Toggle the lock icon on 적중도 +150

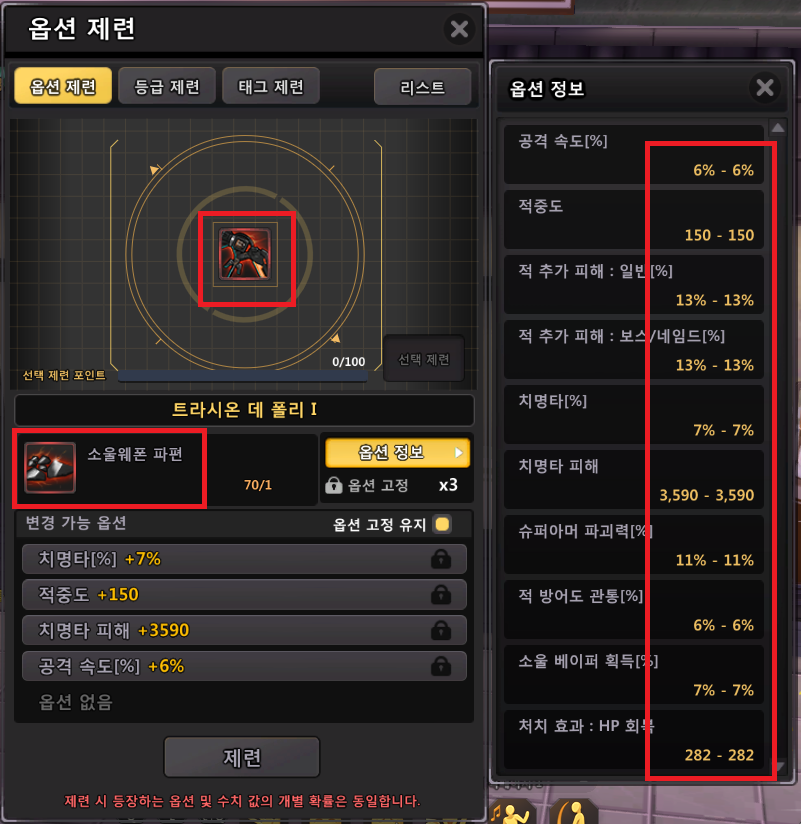441,595
